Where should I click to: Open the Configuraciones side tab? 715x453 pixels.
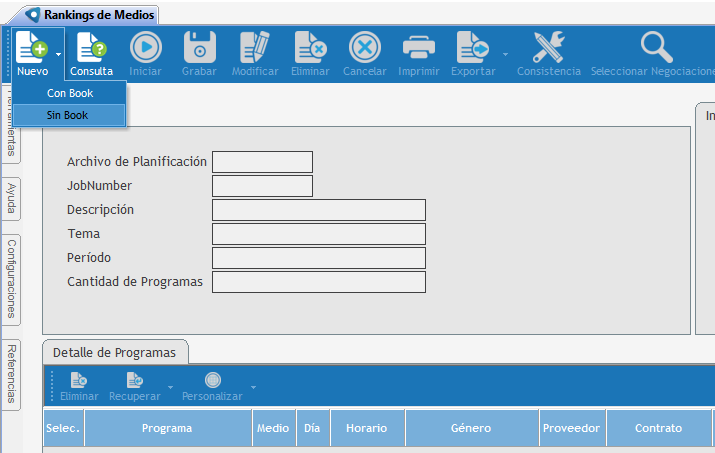(11, 279)
